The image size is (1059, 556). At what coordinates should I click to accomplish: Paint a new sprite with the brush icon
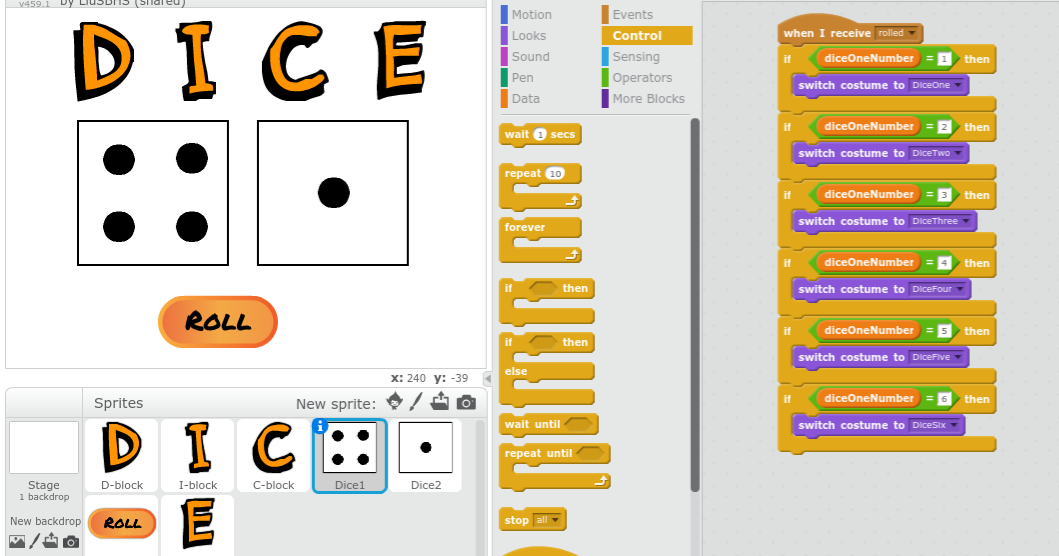416,402
